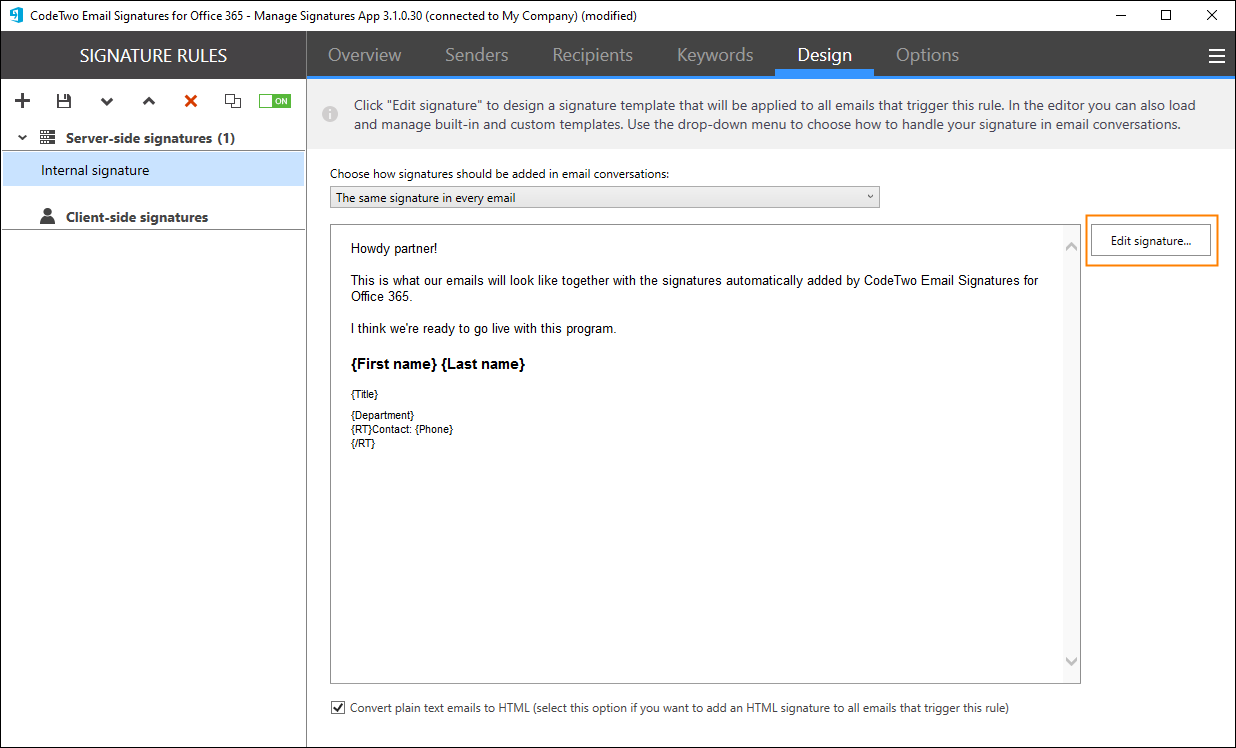Move the selected rule up
The height and width of the screenshot is (748, 1236).
tap(149, 101)
